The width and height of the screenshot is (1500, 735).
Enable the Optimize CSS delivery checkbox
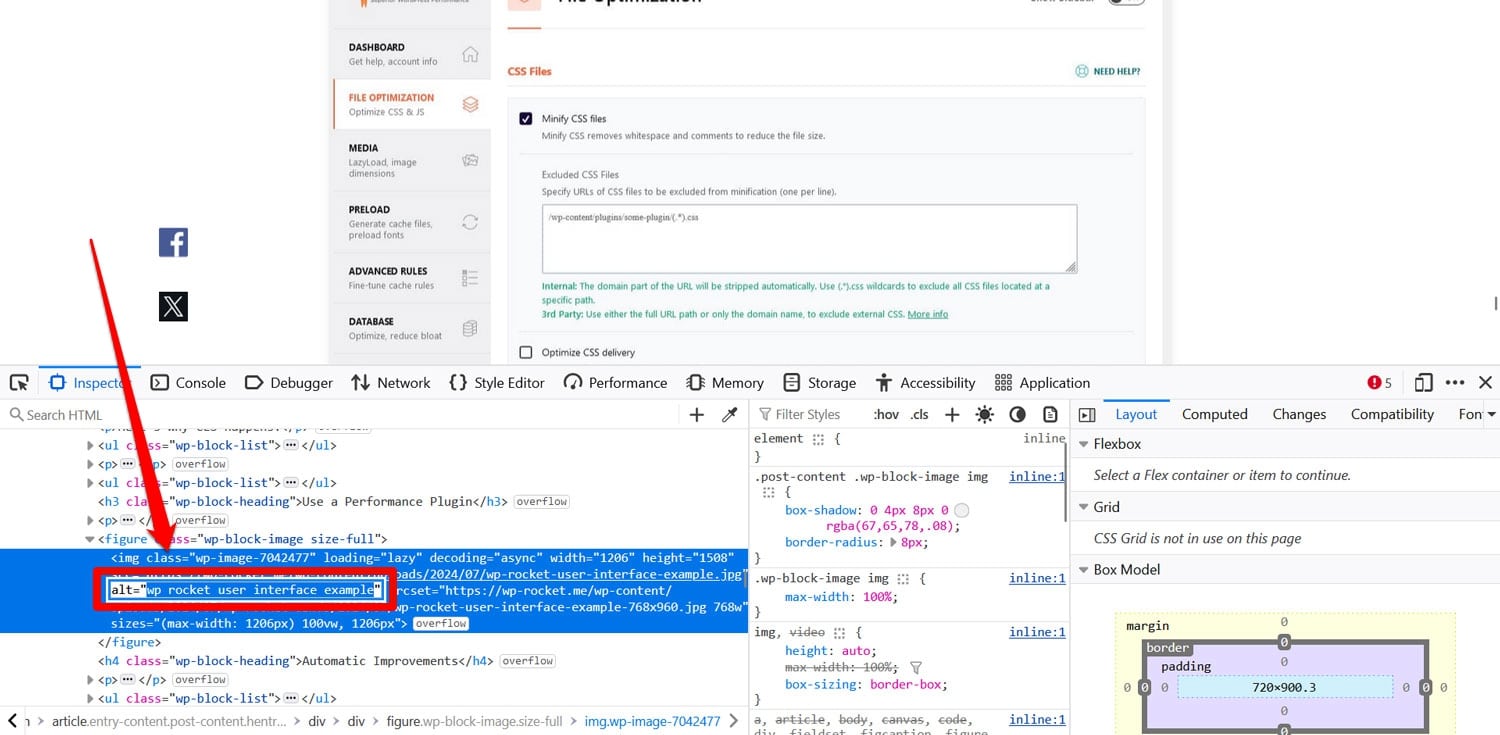(525, 352)
